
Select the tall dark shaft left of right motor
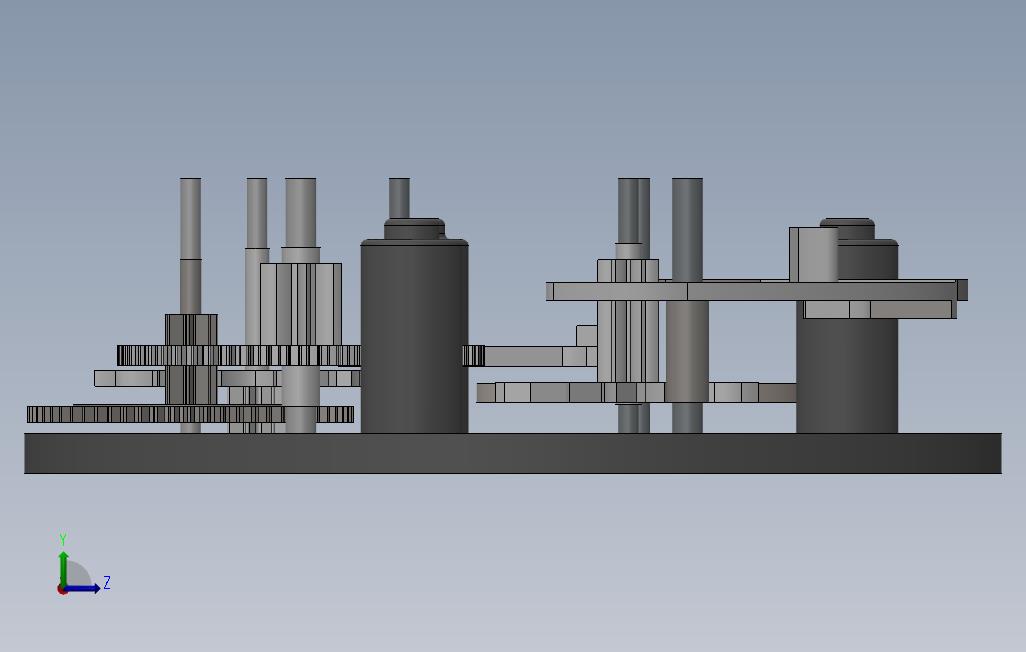(x=687, y=229)
